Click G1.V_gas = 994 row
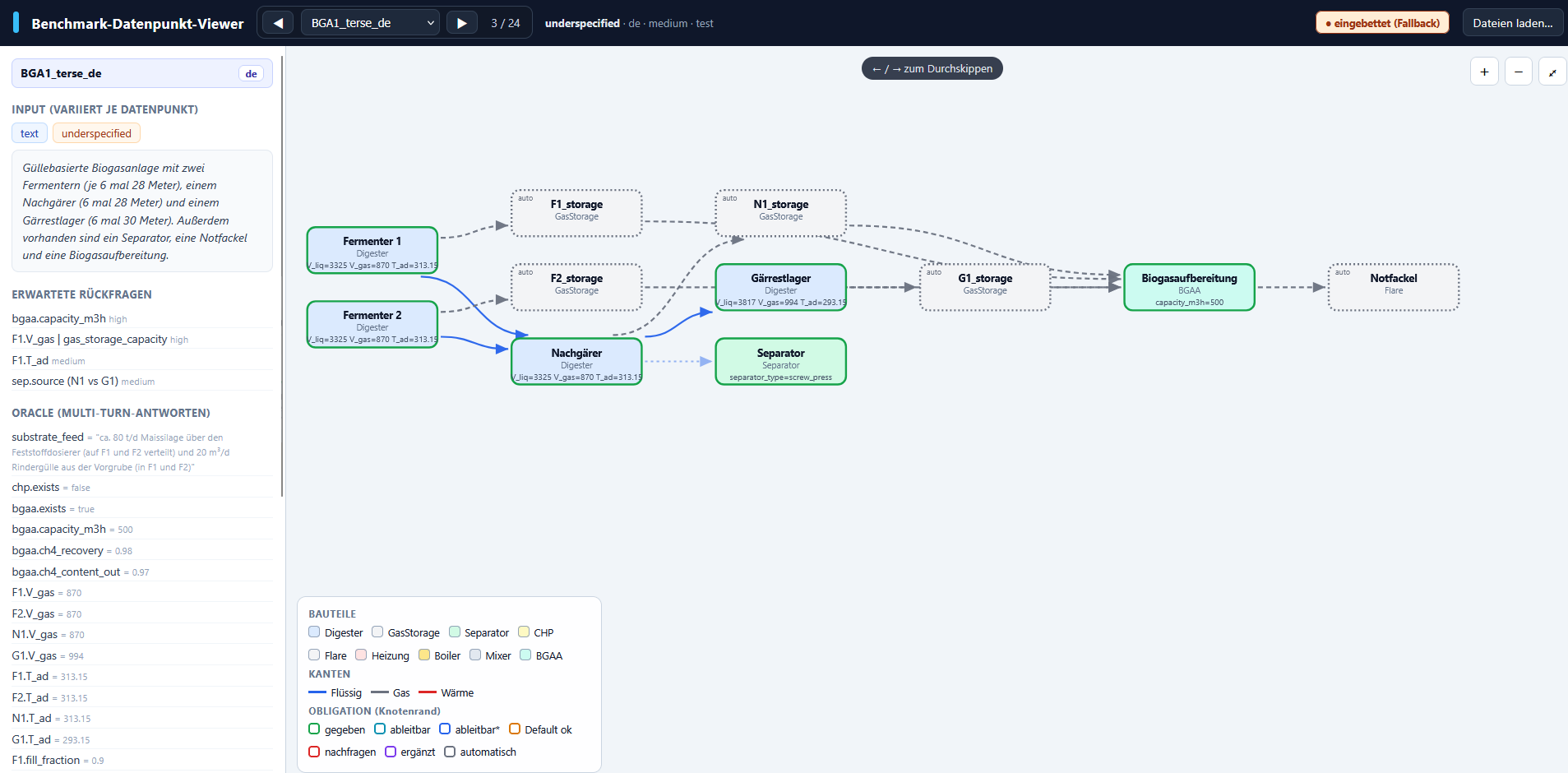 tap(142, 655)
